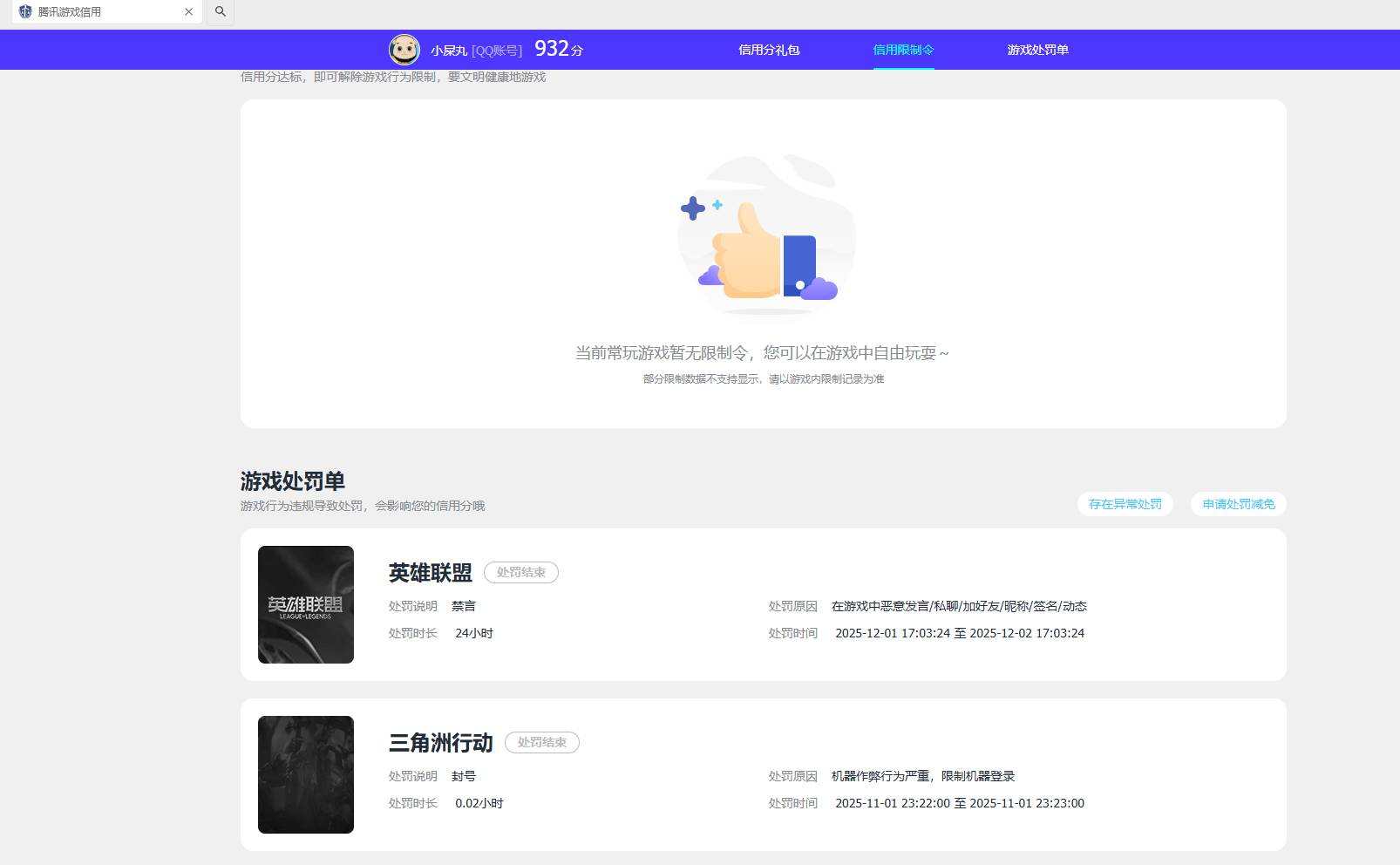This screenshot has width=1400, height=865.
Task: Click the 三角洲行动 title text
Action: point(441,743)
